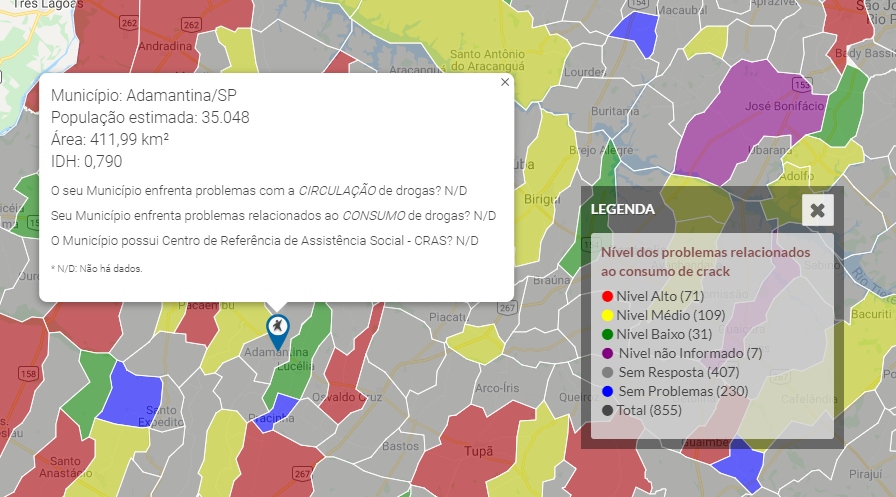Select the Tupã municipality on the map
This screenshot has width=896, height=497.
[478, 450]
